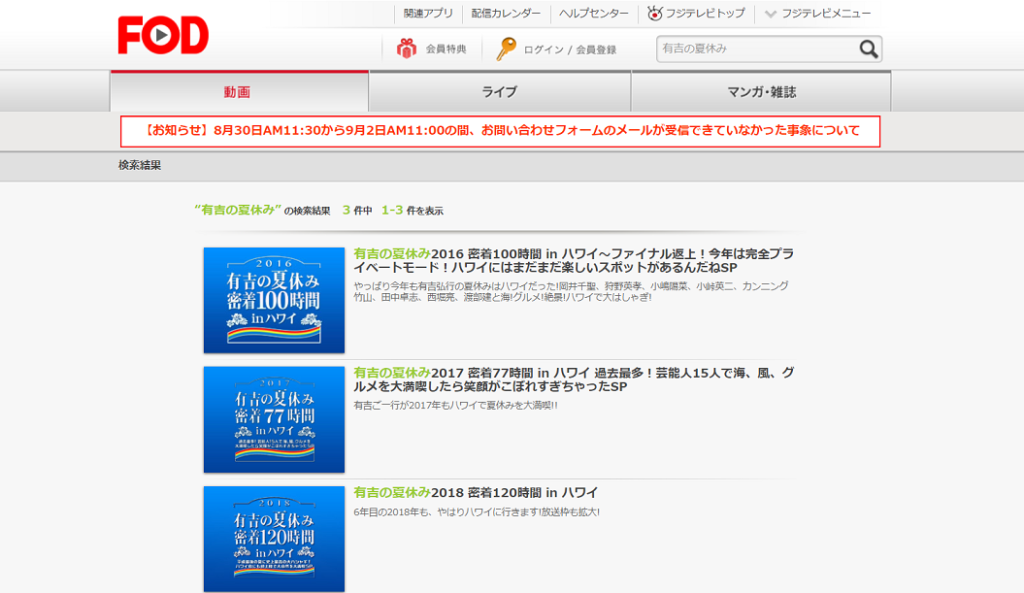This screenshot has height=593, width=1024.
Task: Open the 関連アプリ link
Action: 428,14
